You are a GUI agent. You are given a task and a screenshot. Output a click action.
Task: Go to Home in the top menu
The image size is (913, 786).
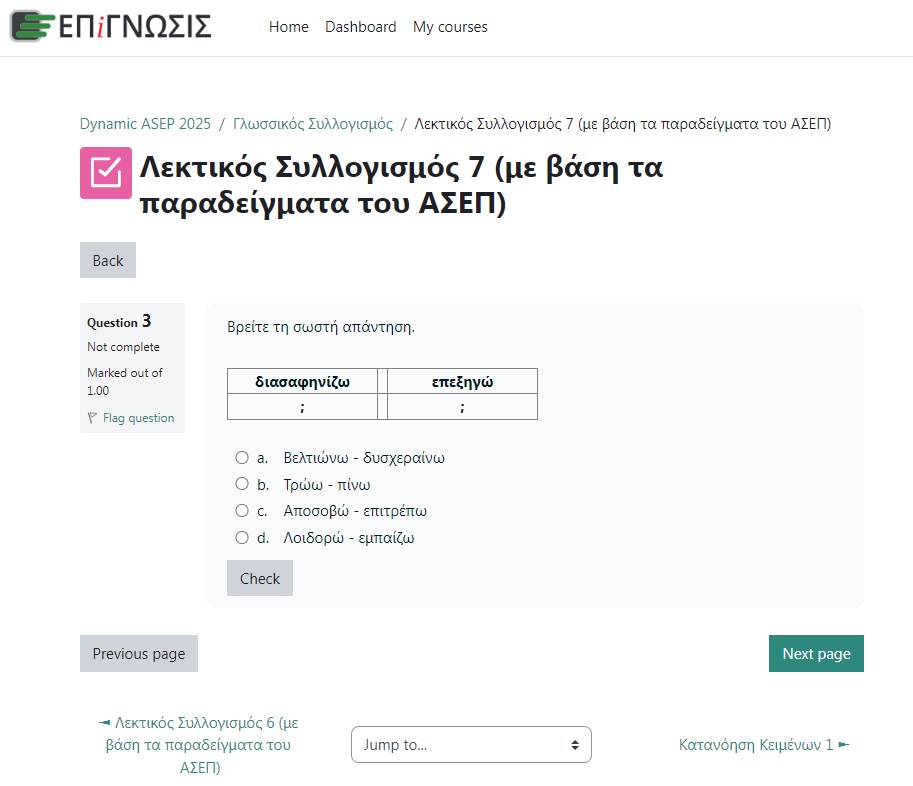pyautogui.click(x=289, y=27)
